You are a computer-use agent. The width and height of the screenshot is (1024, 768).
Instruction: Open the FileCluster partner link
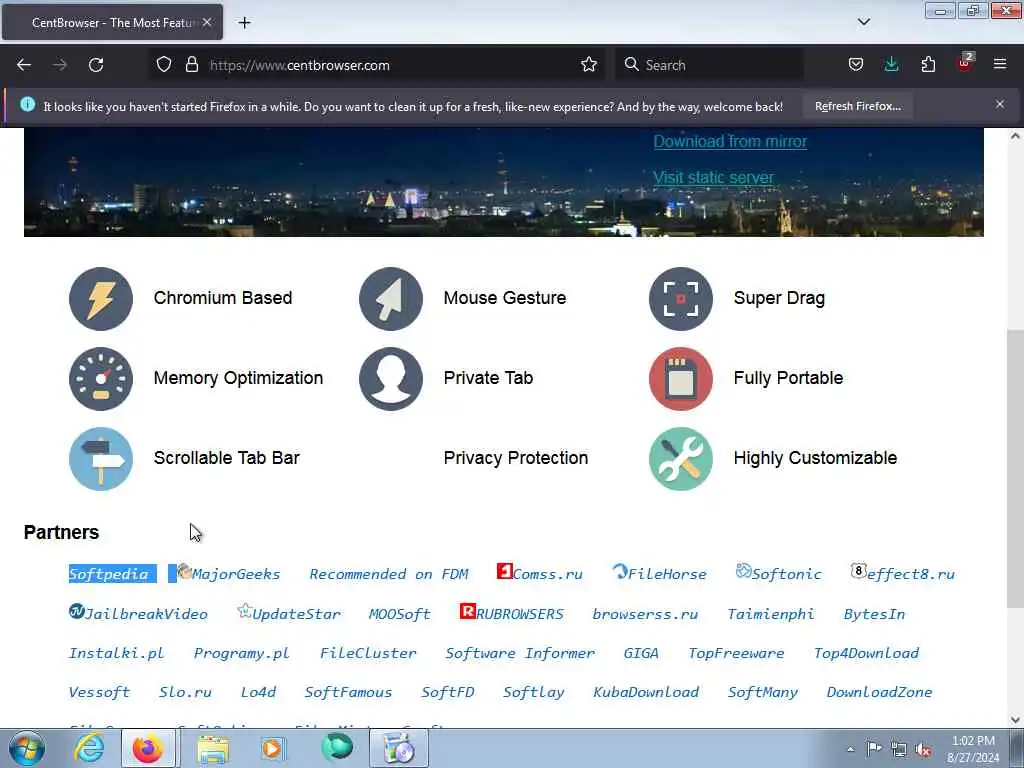tap(368, 653)
